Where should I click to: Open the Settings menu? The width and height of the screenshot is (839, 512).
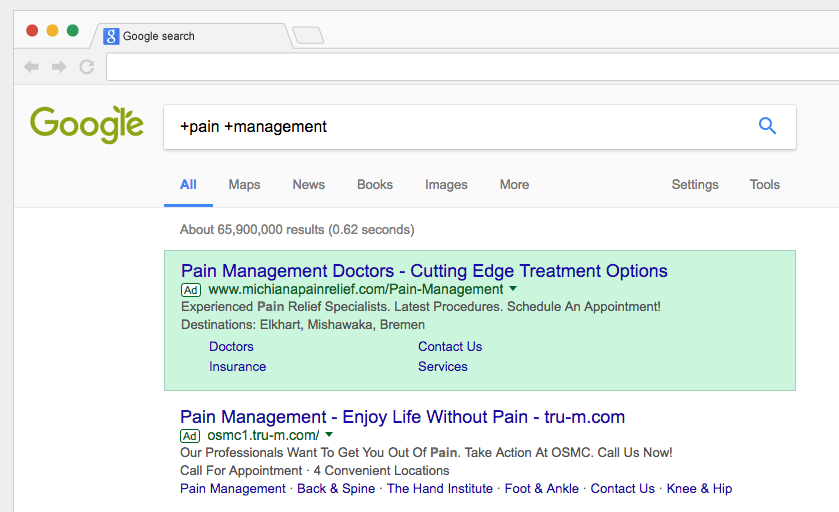[x=695, y=185]
